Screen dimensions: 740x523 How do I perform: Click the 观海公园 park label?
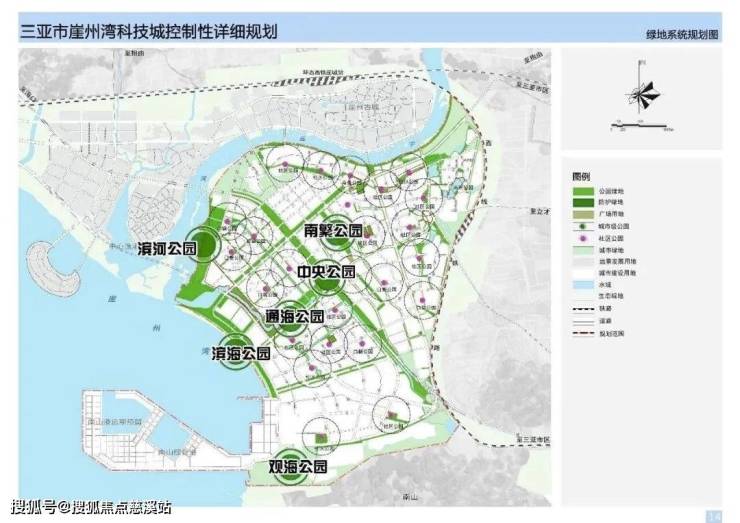pyautogui.click(x=298, y=466)
